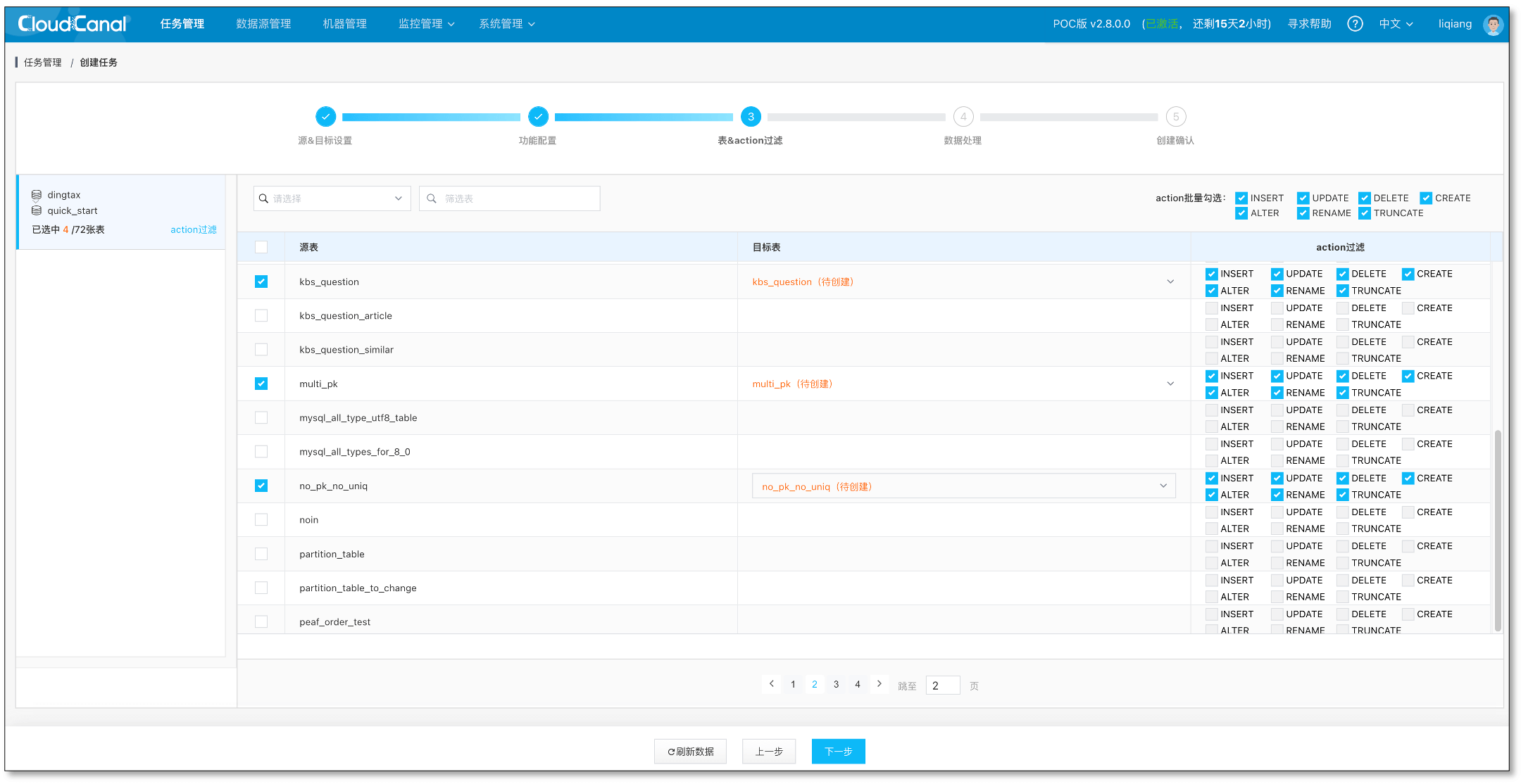Open the 数据源管理 menu
Image resolution: width=1521 pixels, height=784 pixels.
(263, 24)
